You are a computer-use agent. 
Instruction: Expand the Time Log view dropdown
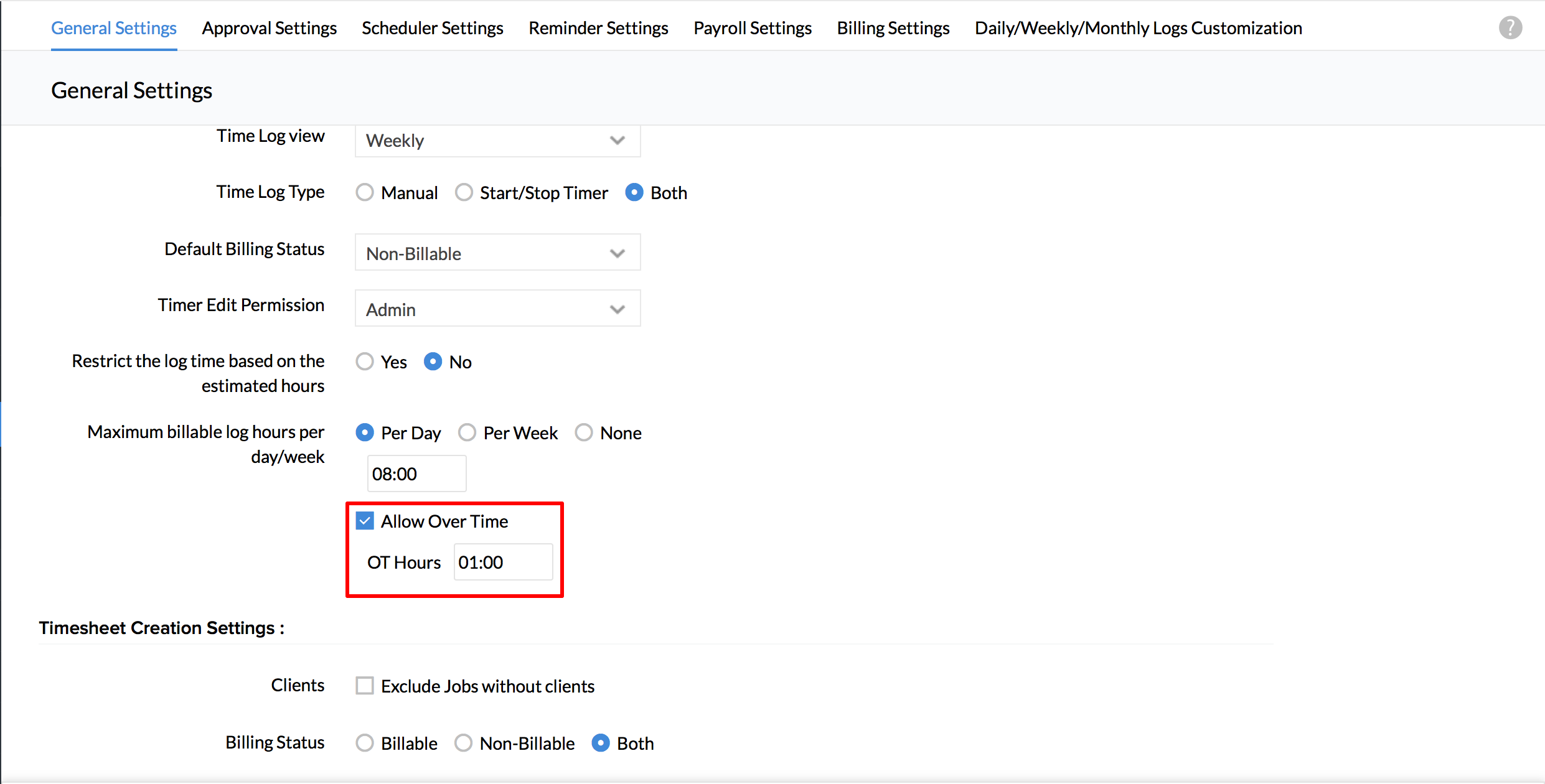pyautogui.click(x=497, y=141)
